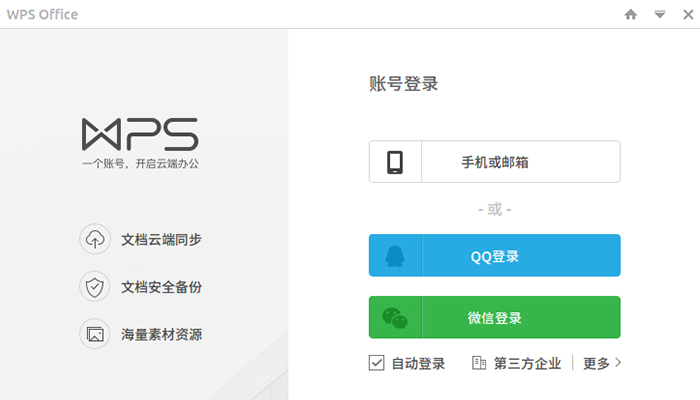Click the cloud upload sync icon
This screenshot has height=400, width=700.
(95, 239)
